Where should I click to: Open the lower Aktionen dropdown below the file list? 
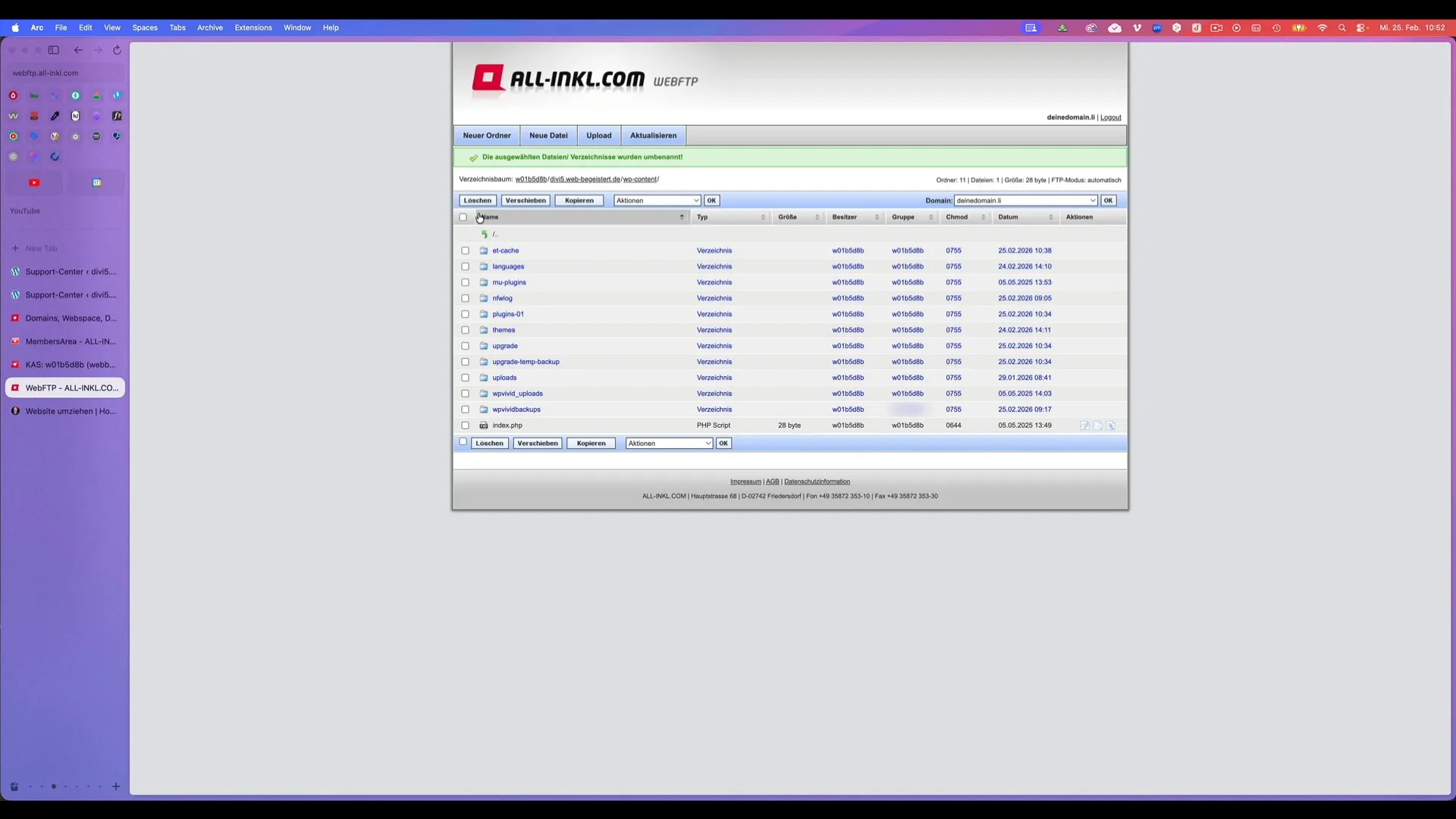pos(668,443)
